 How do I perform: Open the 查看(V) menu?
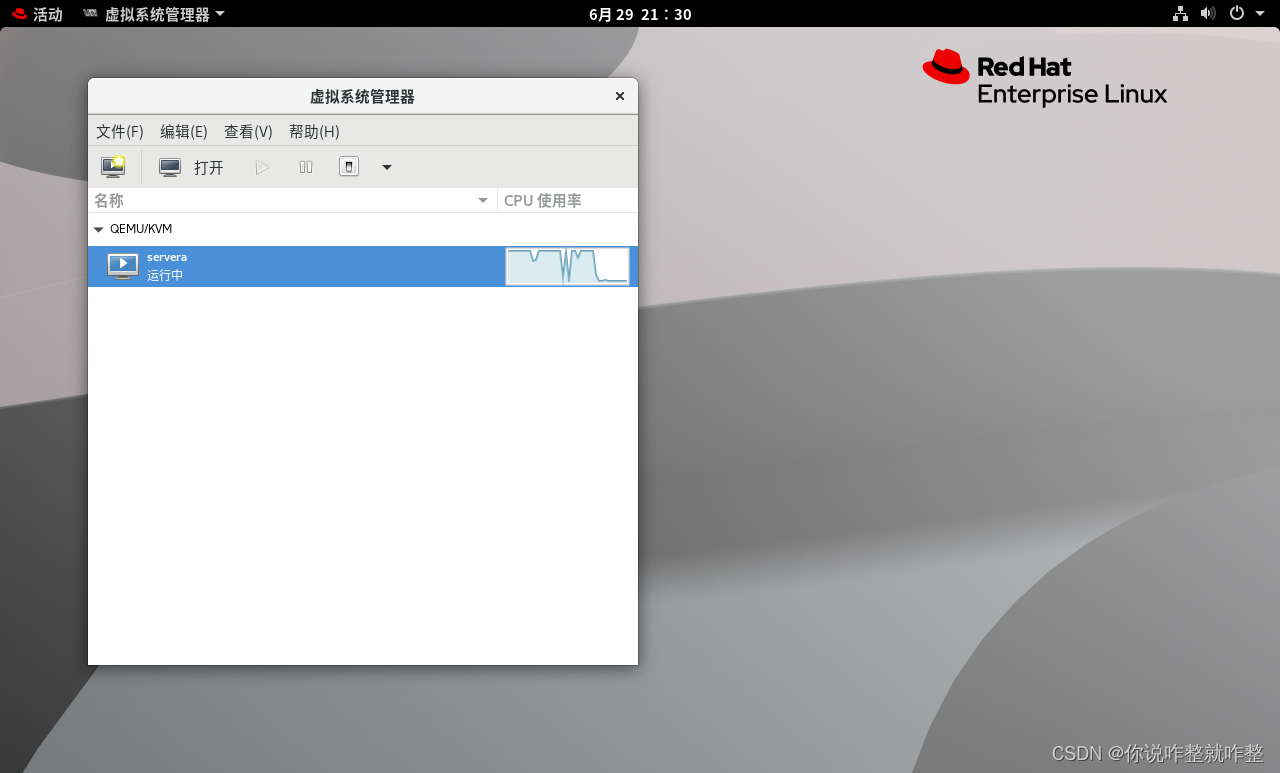(x=248, y=131)
